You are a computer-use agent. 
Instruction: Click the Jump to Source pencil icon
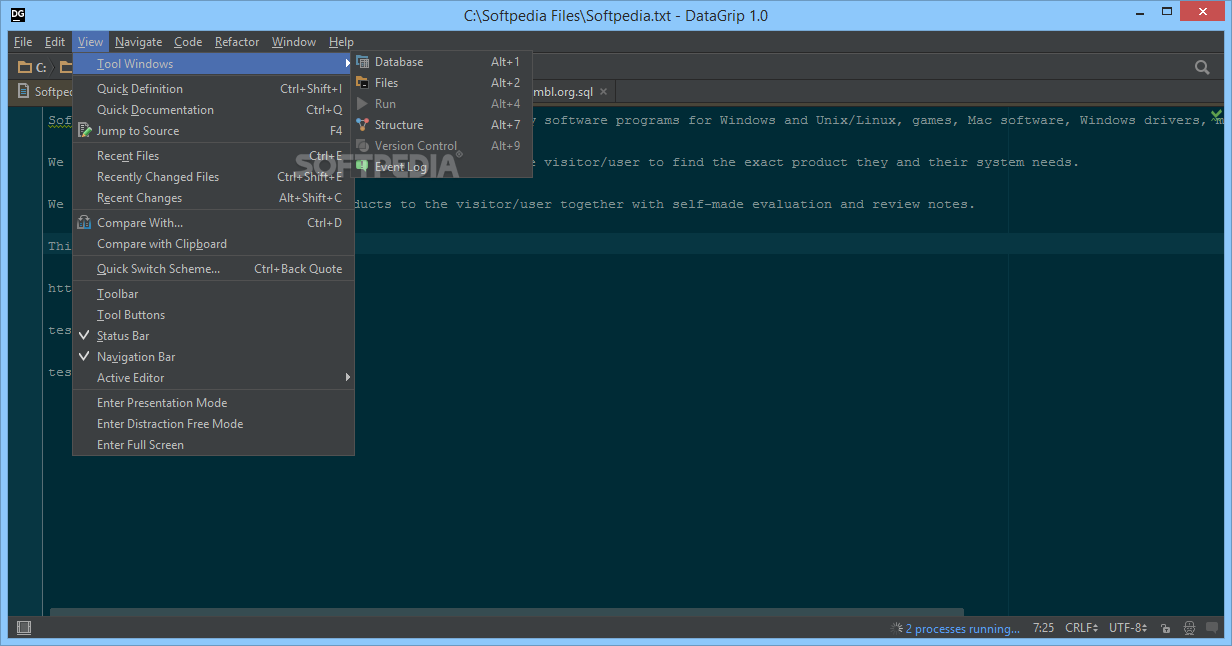coord(86,131)
